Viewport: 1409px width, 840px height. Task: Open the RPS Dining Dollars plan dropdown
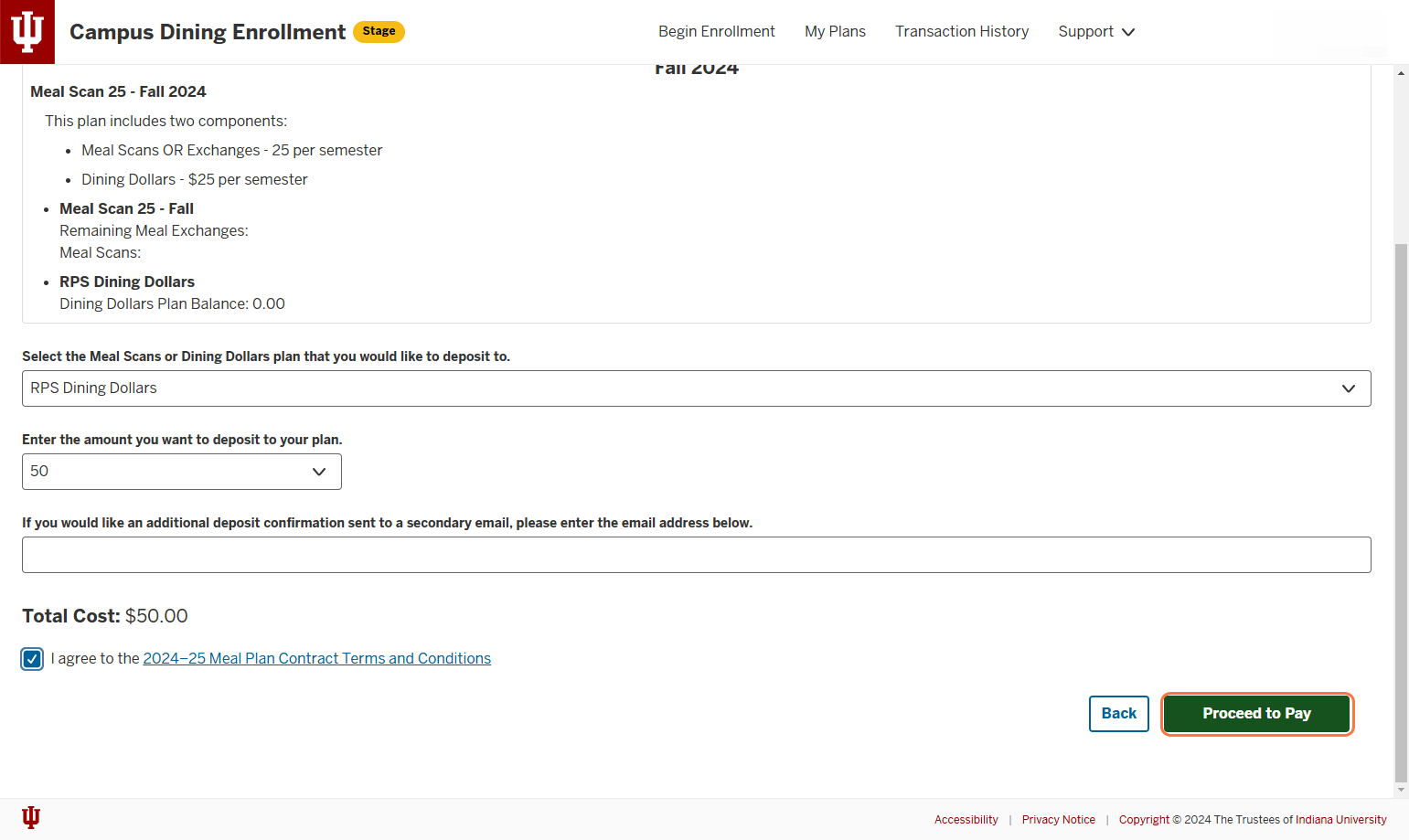[696, 388]
